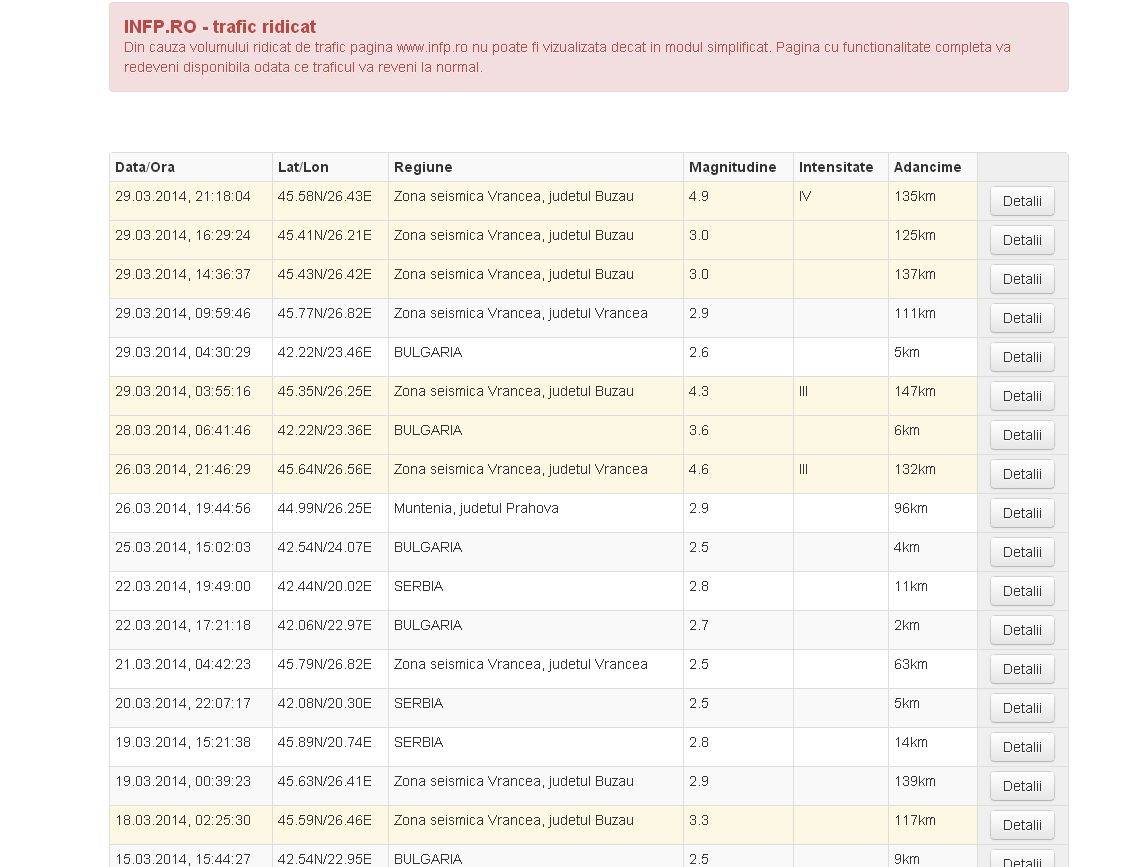
Task: Select the depth value 11km
Action: tap(910, 586)
